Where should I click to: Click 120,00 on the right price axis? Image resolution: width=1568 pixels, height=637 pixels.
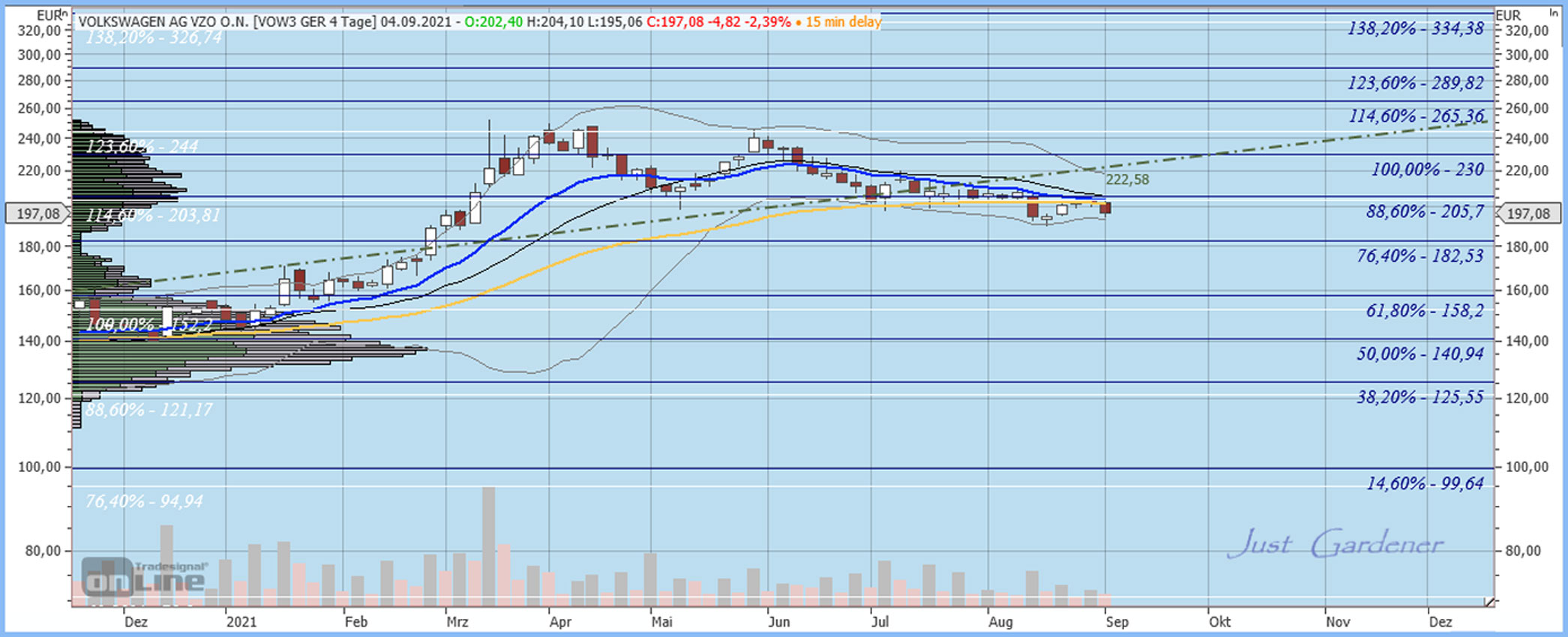tap(1526, 398)
